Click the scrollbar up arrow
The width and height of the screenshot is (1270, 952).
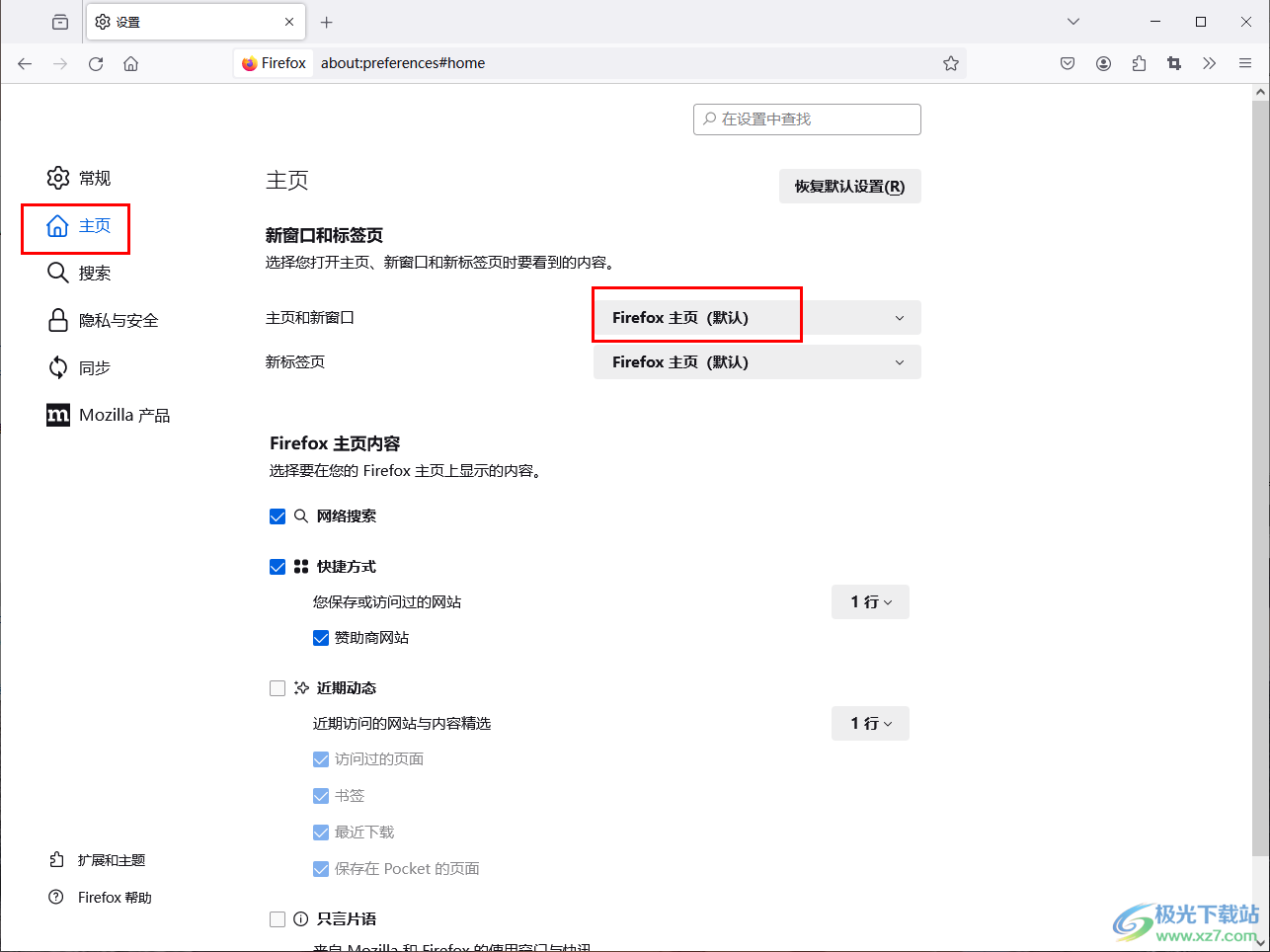point(1260,93)
